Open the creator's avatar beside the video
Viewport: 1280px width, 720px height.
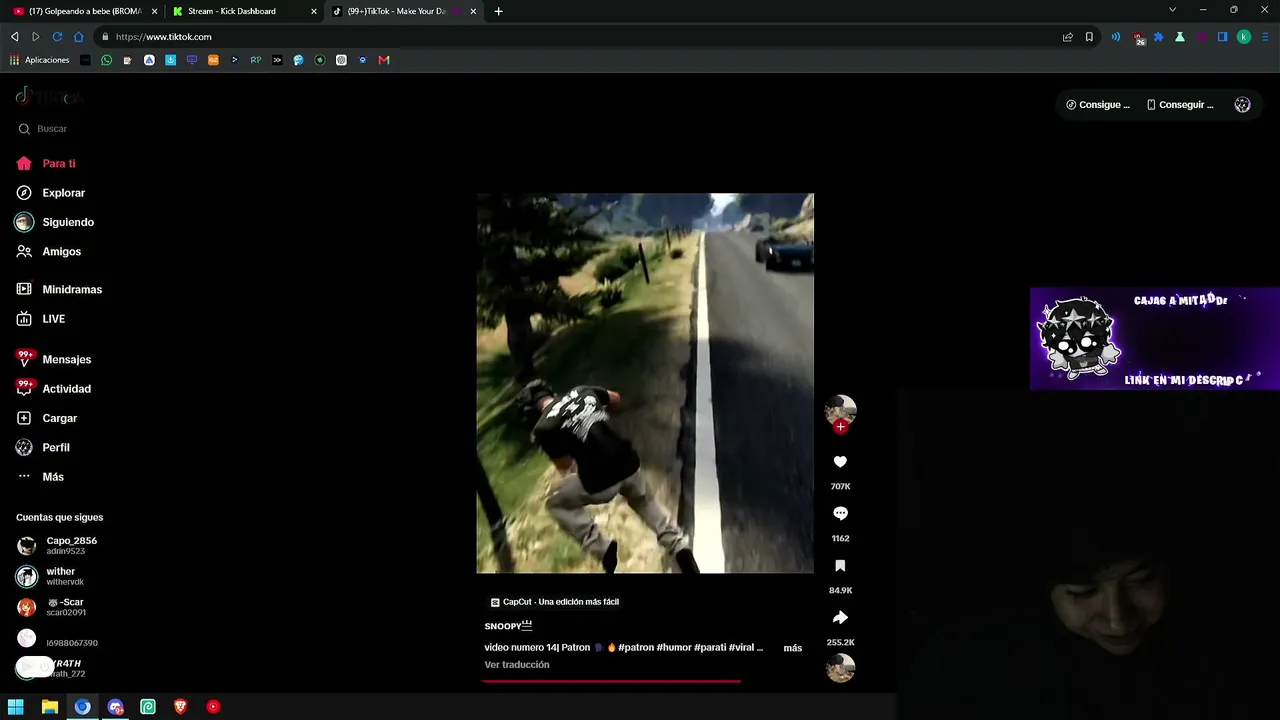[x=840, y=410]
